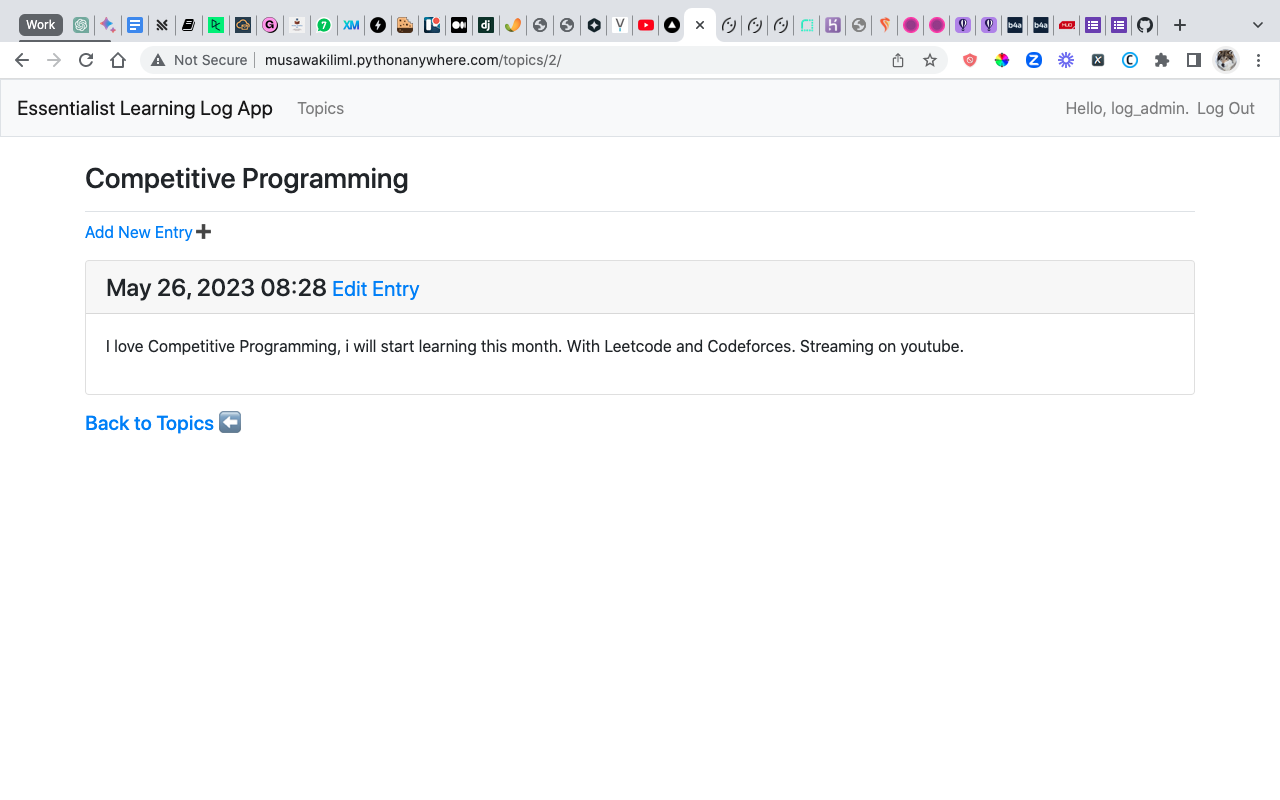Click the browser Home icon

118,60
